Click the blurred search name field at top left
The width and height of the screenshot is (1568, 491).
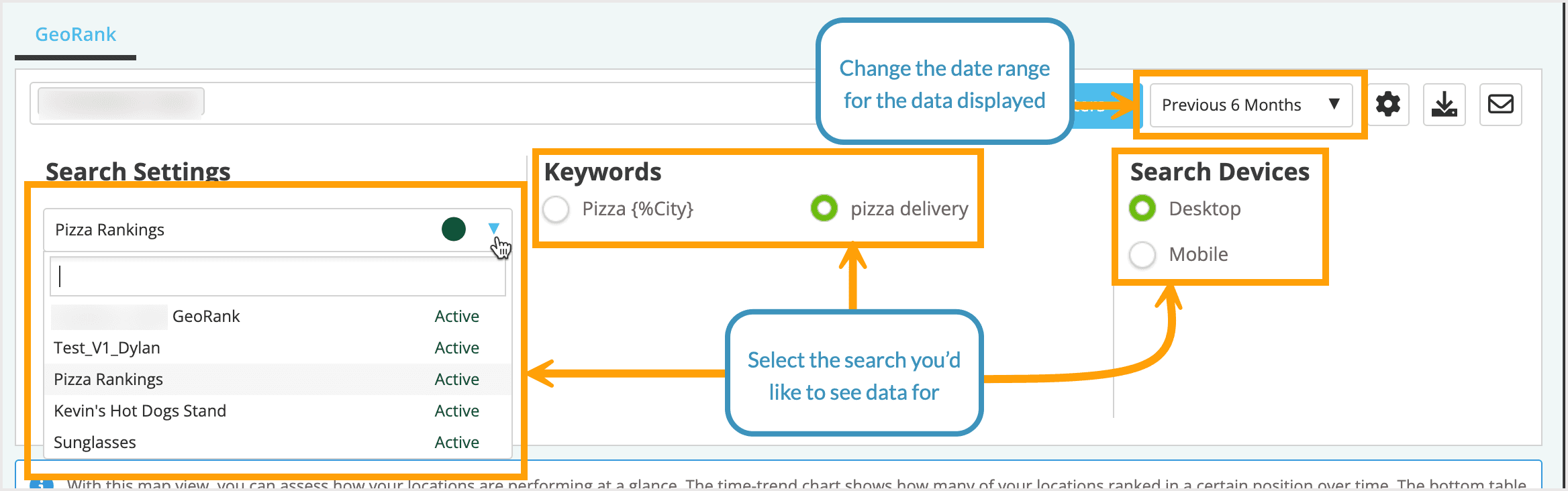[121, 102]
